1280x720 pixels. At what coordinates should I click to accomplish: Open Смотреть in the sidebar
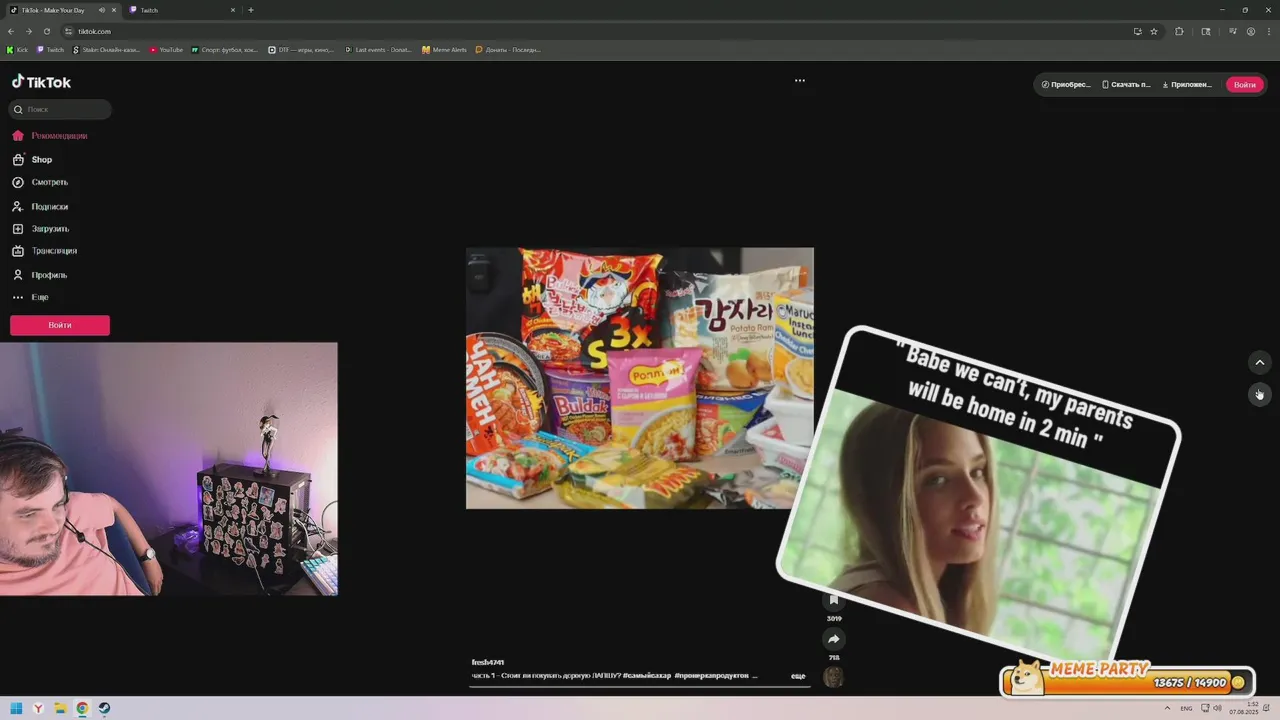point(41,182)
